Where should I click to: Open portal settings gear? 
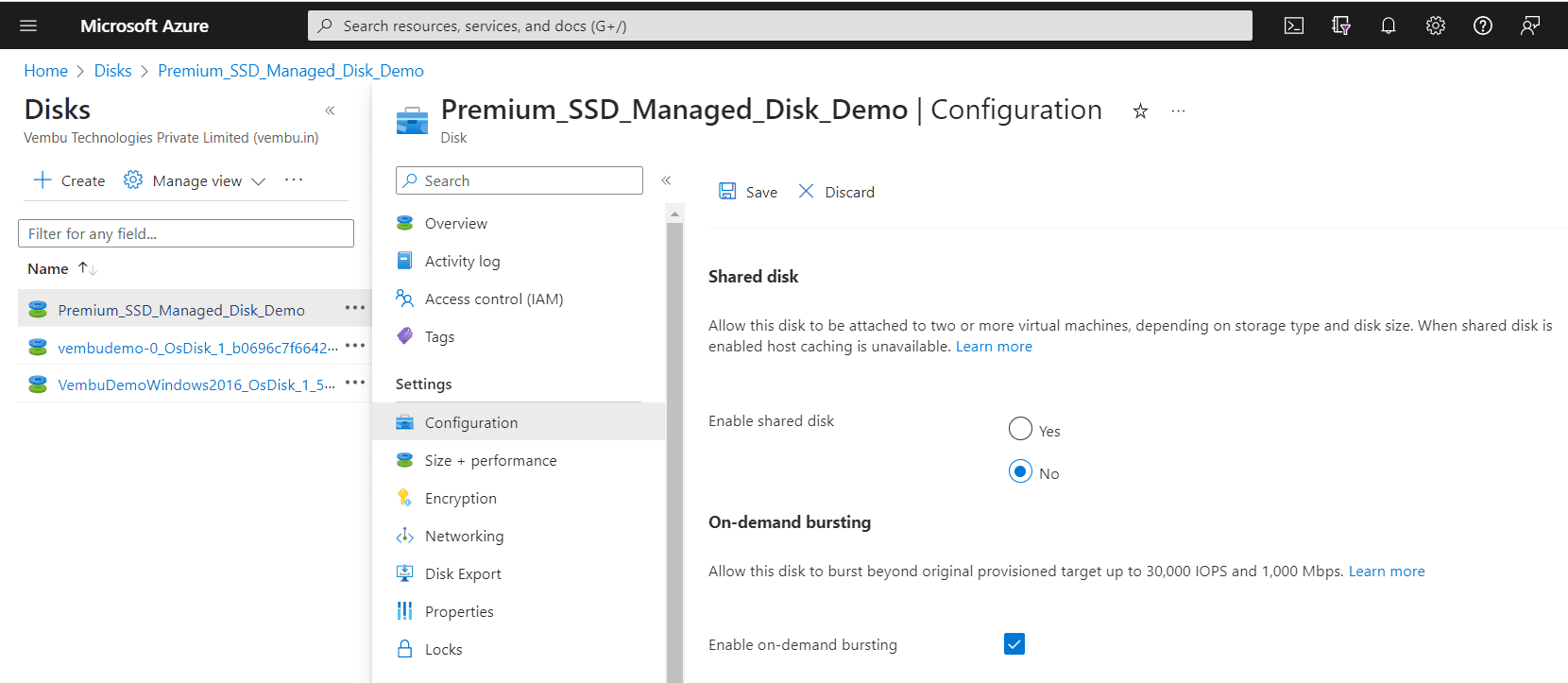(x=1436, y=26)
